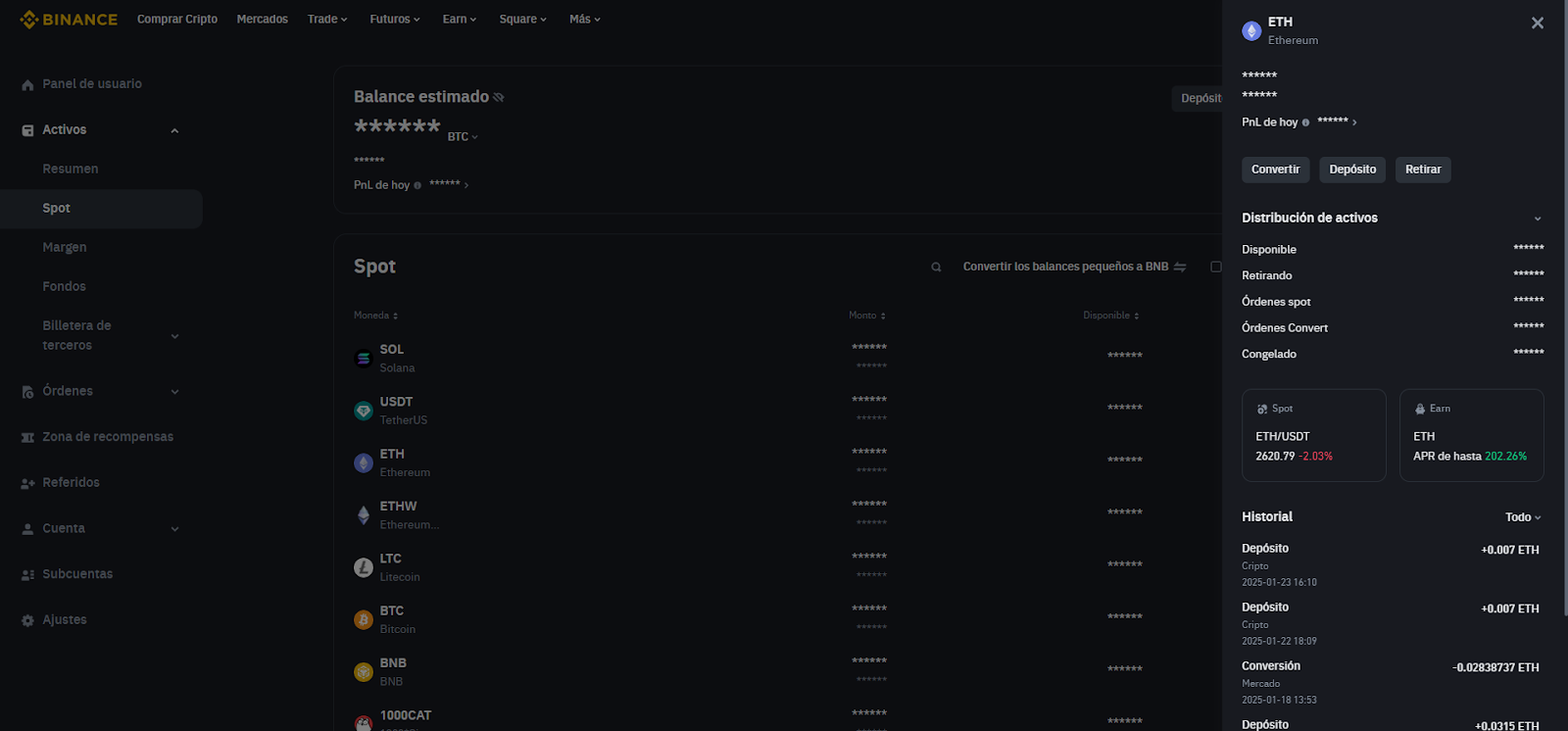Click the Zona de recompensas icon
This screenshot has width=1568, height=731.
(x=27, y=437)
